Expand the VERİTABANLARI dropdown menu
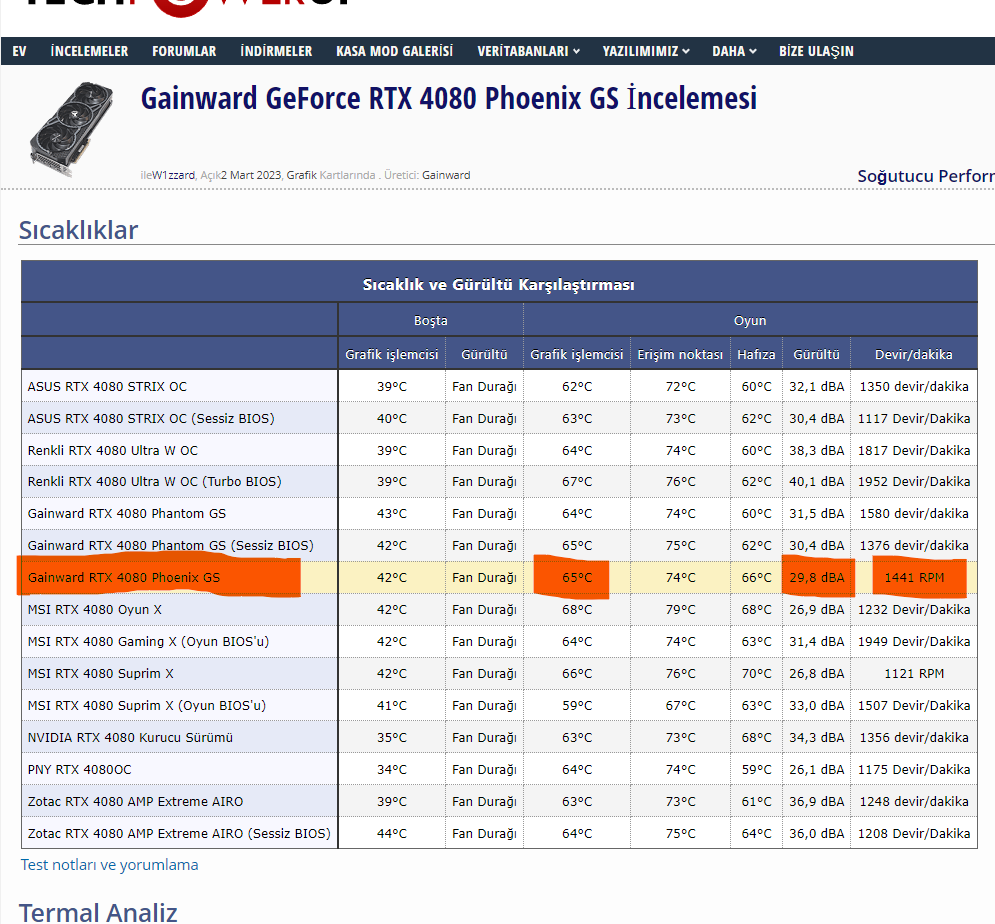This screenshot has height=924, width=995. coord(529,51)
